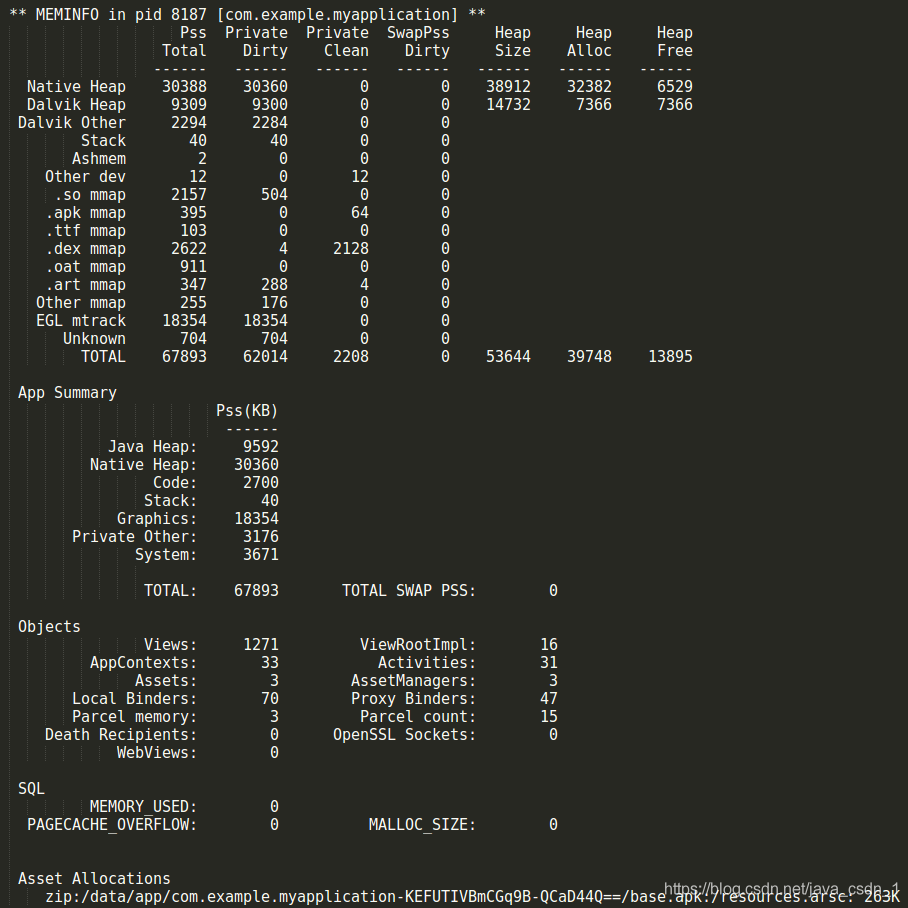
Task: Click Private Other value 3176
Action: [x=261, y=537]
